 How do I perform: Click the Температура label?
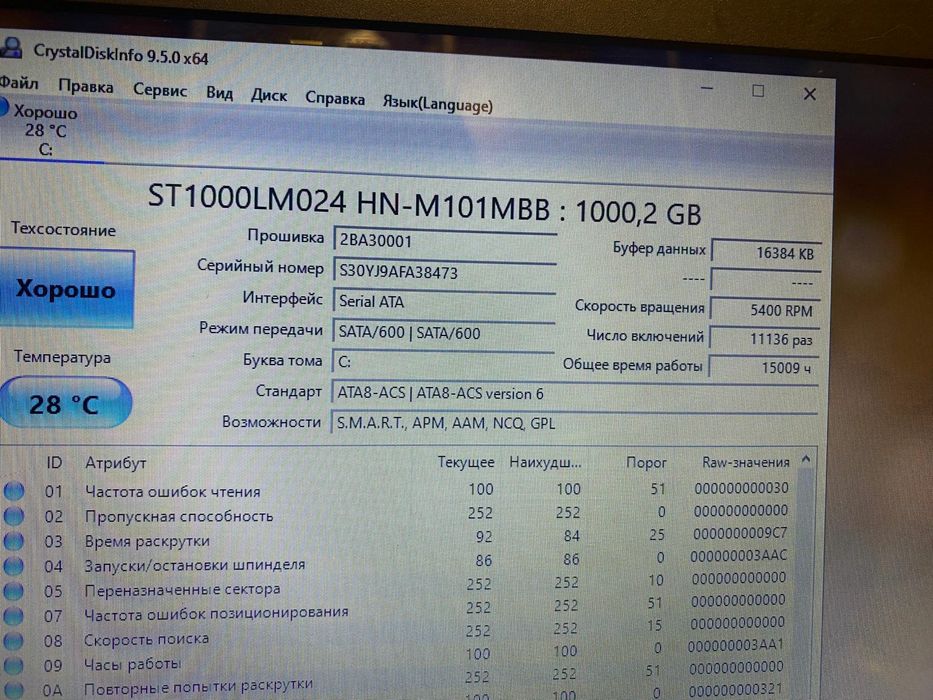click(62, 357)
